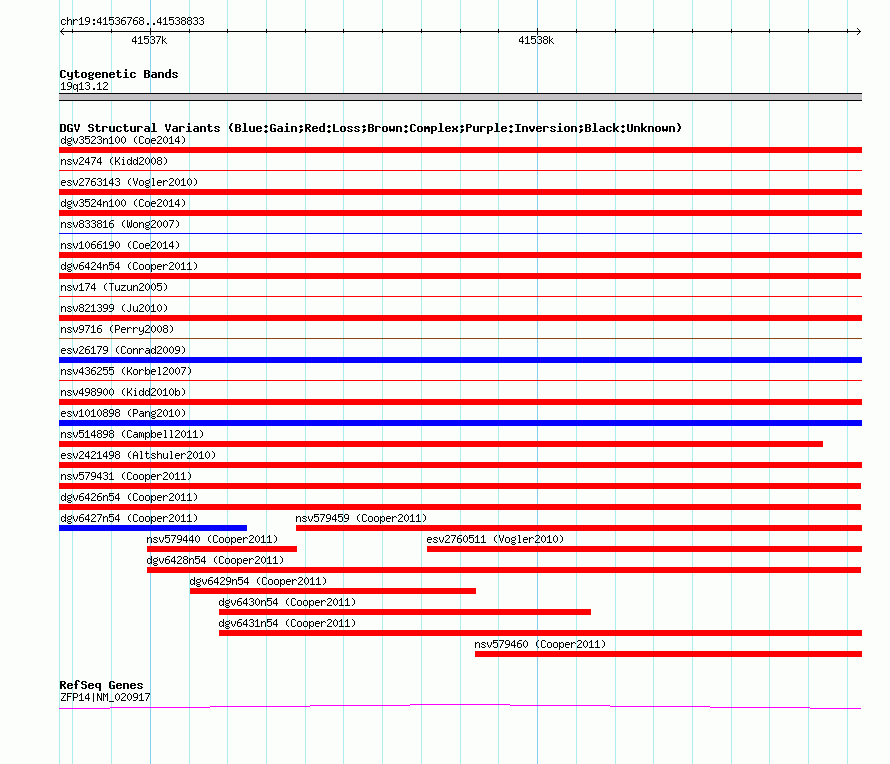Click the 19q13.12 cytogenetic band label
Screen dimensions: 890x764
(x=84, y=86)
